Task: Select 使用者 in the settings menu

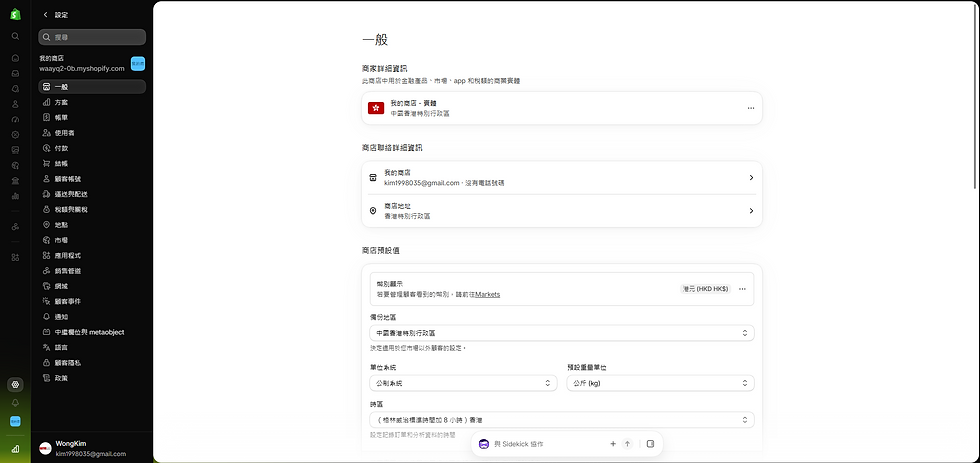Action: (92, 132)
